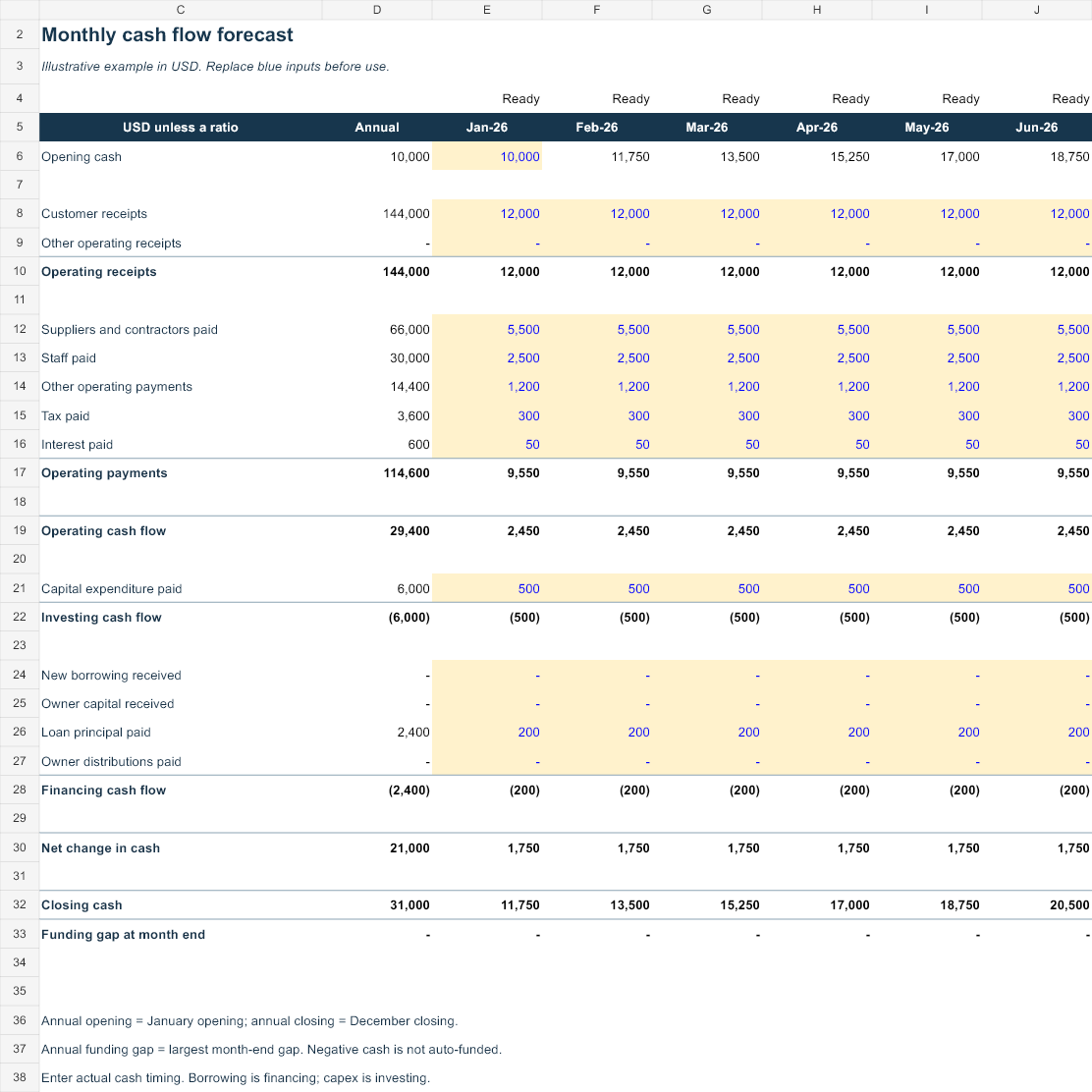Click the 'Annual opening = January opening' note
Image resolution: width=1092 pixels, height=1092 pixels.
(249, 1021)
